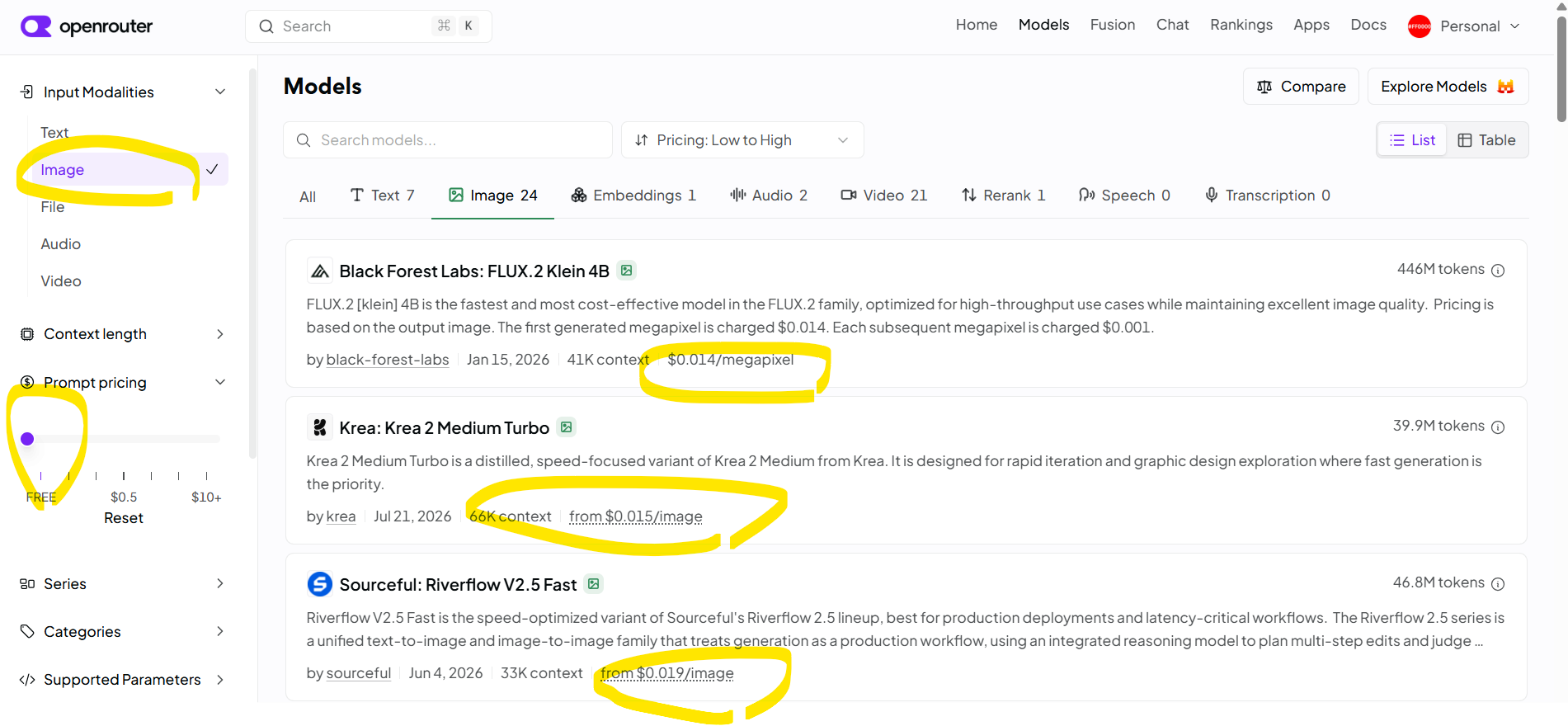Select the Rerank 1 tab
1568x726 pixels.
1003,196
